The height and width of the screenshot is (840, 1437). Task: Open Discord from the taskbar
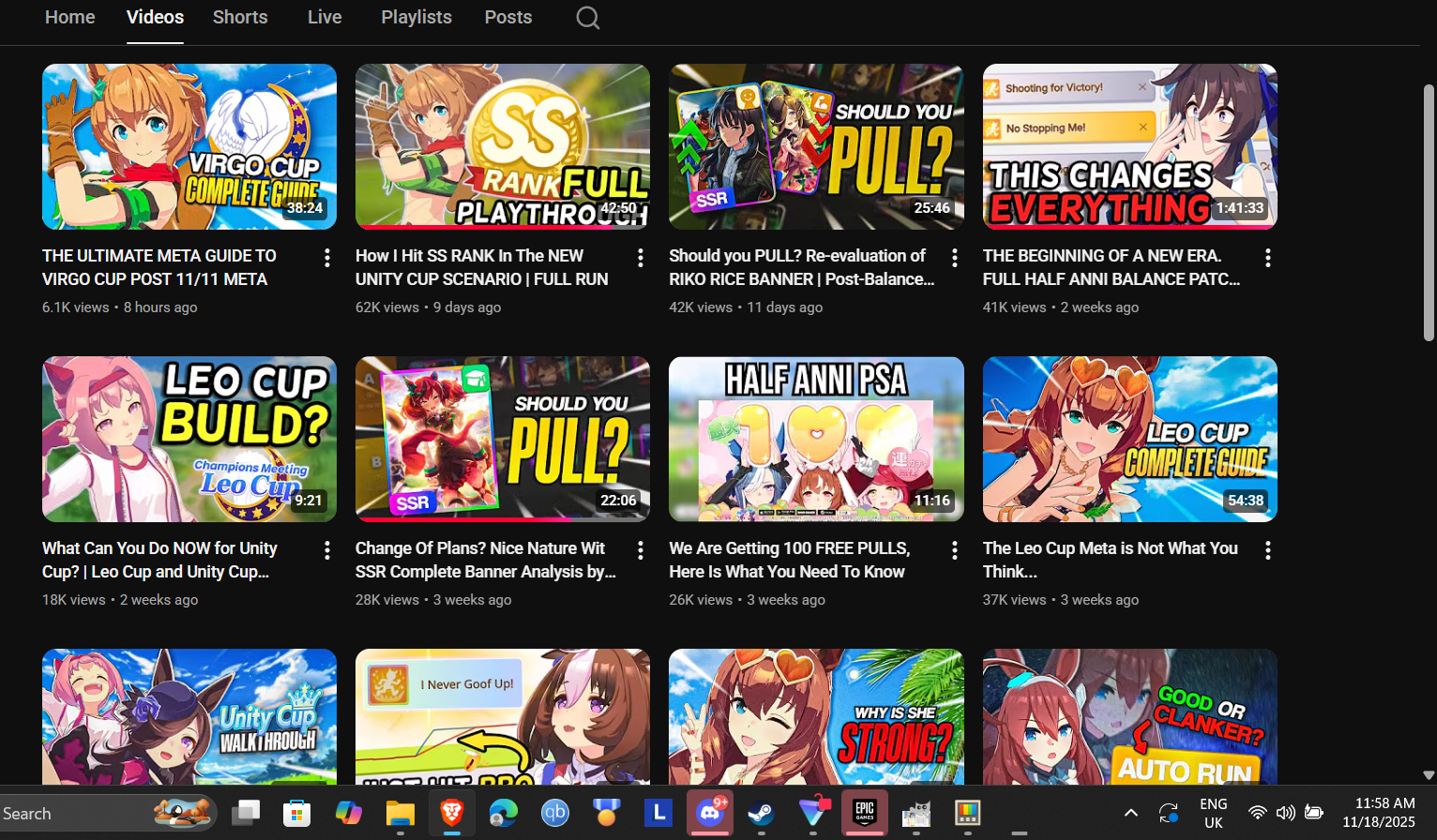710,813
